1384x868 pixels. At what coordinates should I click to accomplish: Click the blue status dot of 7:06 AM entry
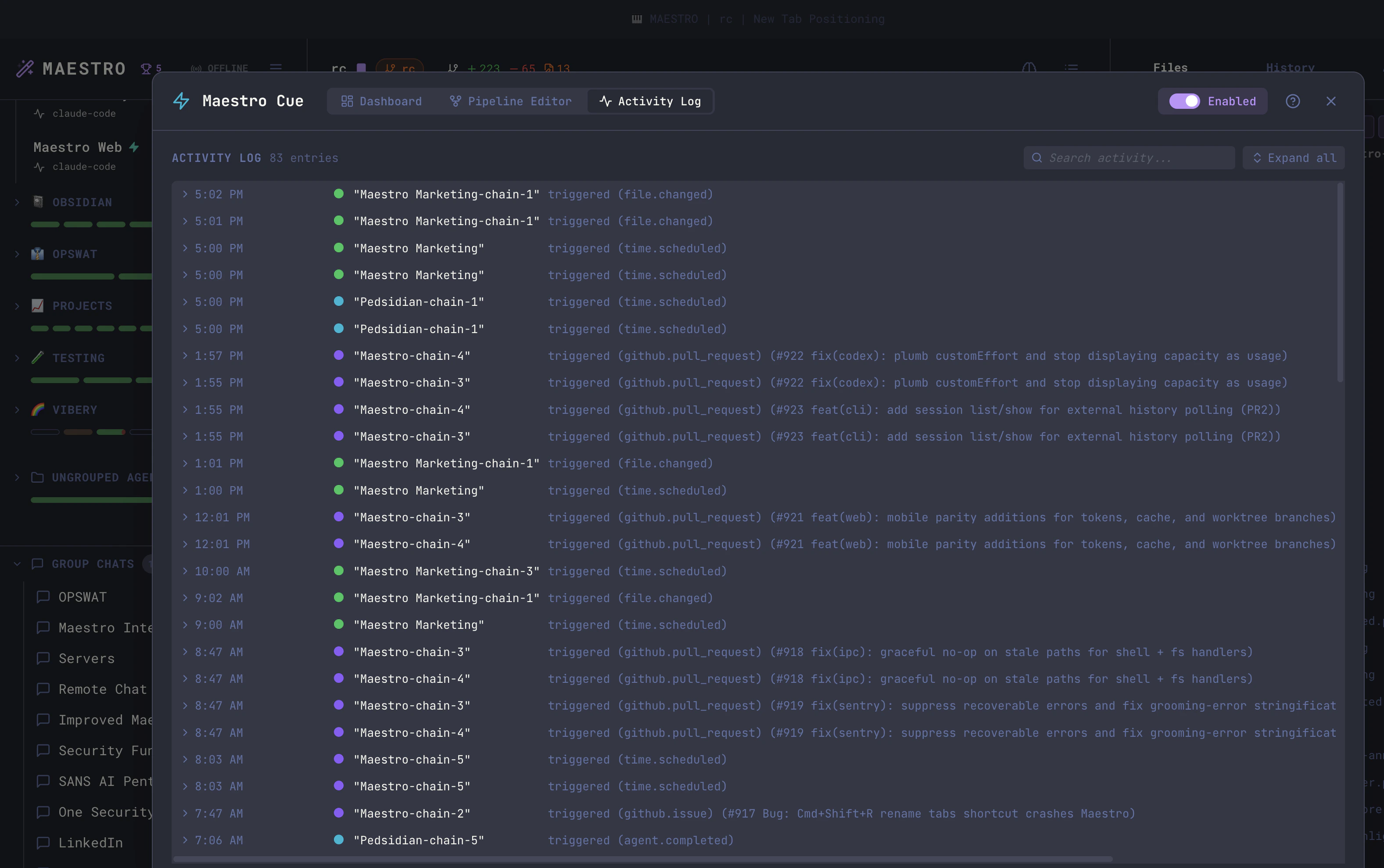pyautogui.click(x=339, y=840)
